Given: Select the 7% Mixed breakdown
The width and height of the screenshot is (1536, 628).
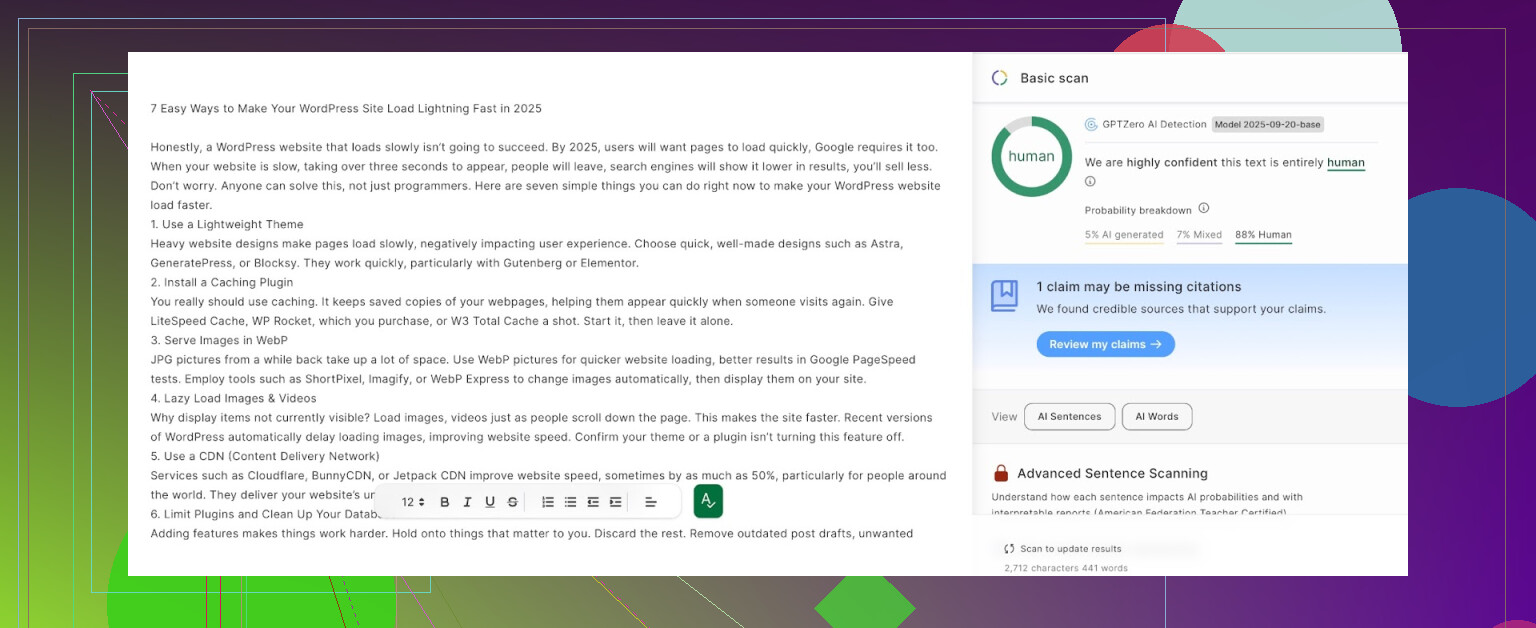Looking at the screenshot, I should [x=1199, y=235].
